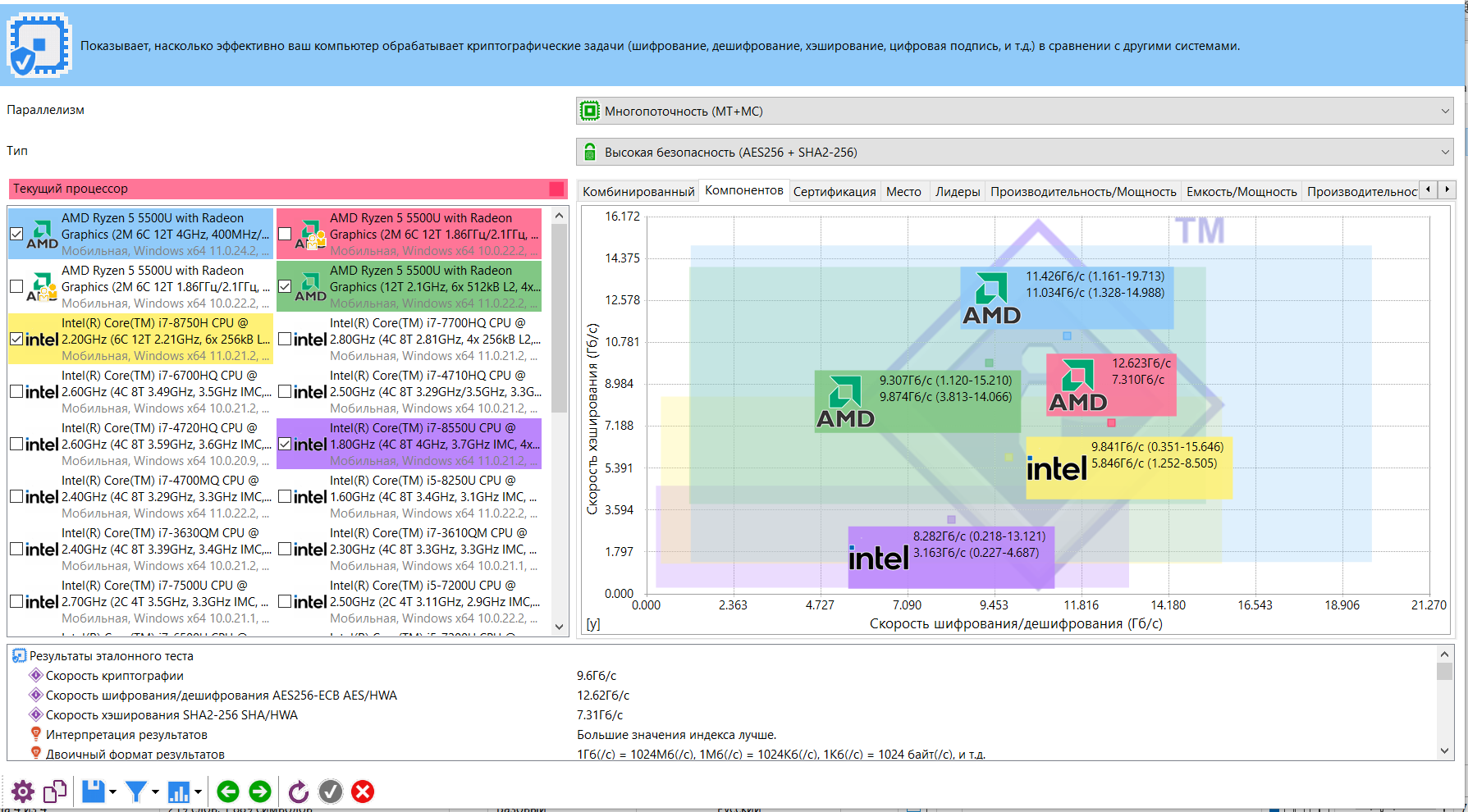Select Скорость хэширования SHA2-256 SHA/HWA row
This screenshot has height=812, width=1468.
[x=722, y=714]
